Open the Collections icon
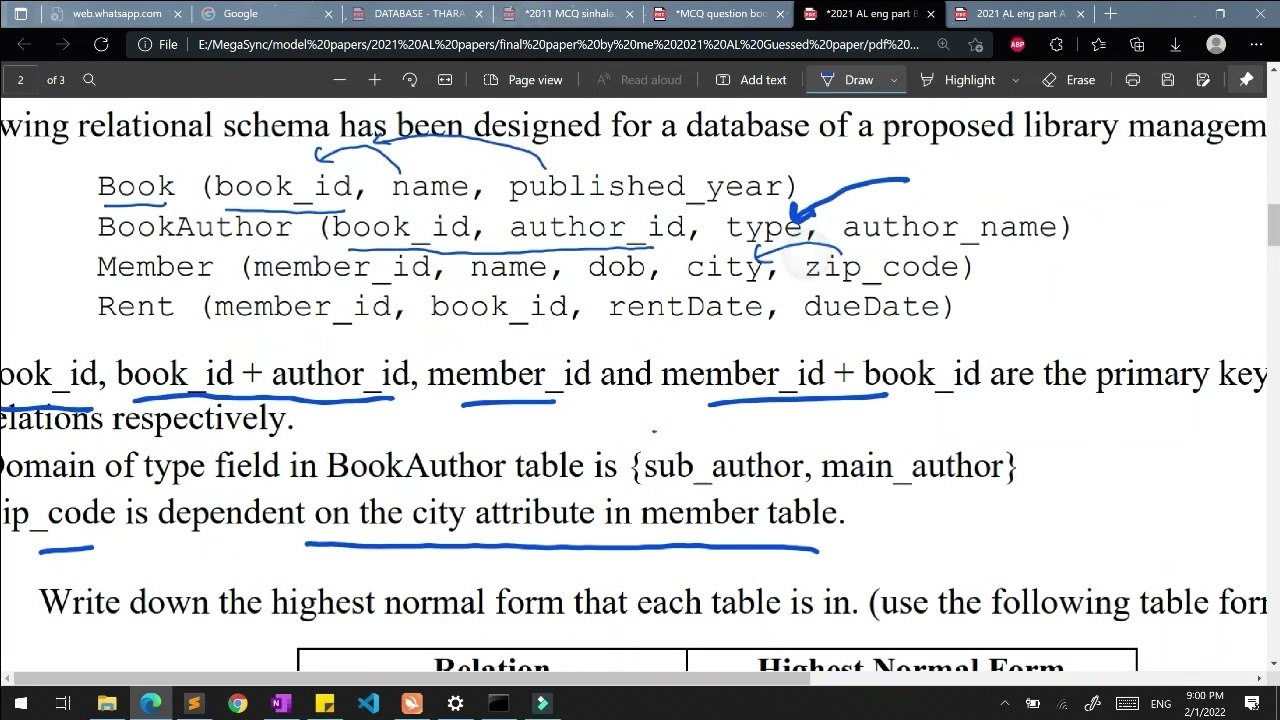Screen dimensions: 1280x720 click(1137, 45)
